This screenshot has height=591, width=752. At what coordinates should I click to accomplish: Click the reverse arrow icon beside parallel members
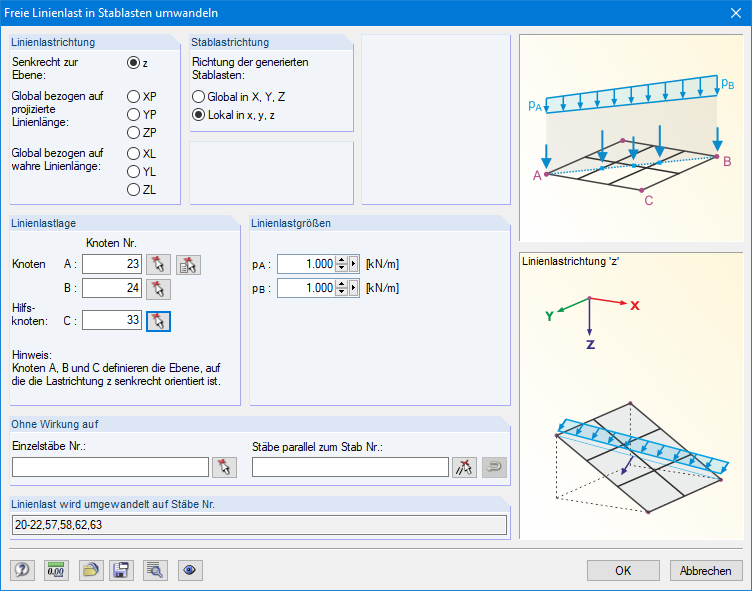(x=494, y=467)
